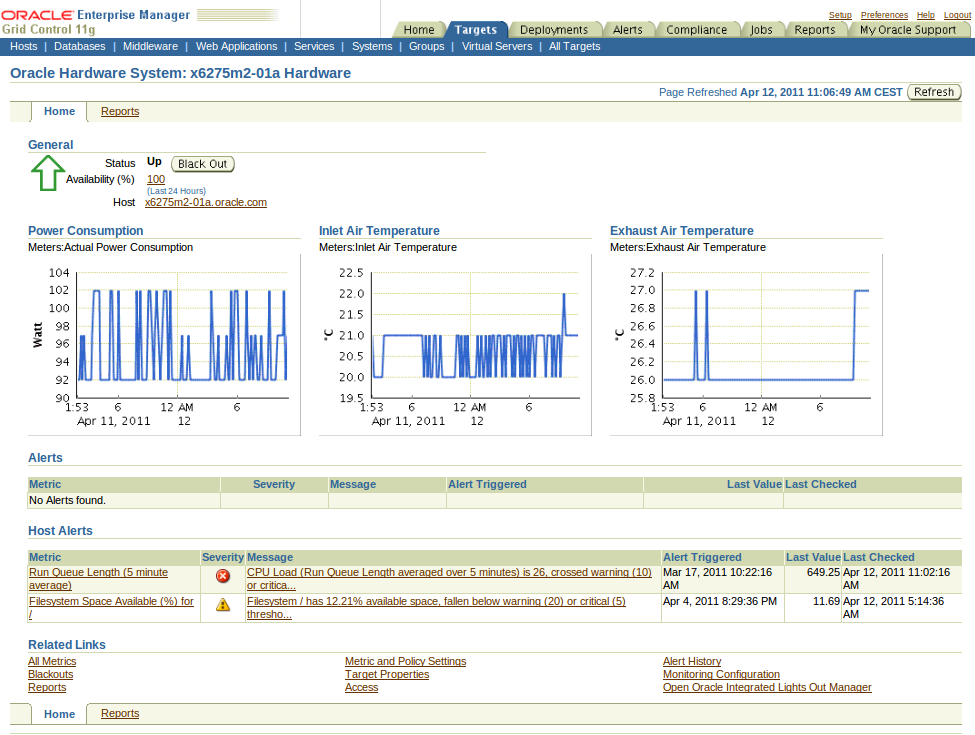Open Reports under Related Links
The image size is (975, 735).
pyautogui.click(x=47, y=687)
